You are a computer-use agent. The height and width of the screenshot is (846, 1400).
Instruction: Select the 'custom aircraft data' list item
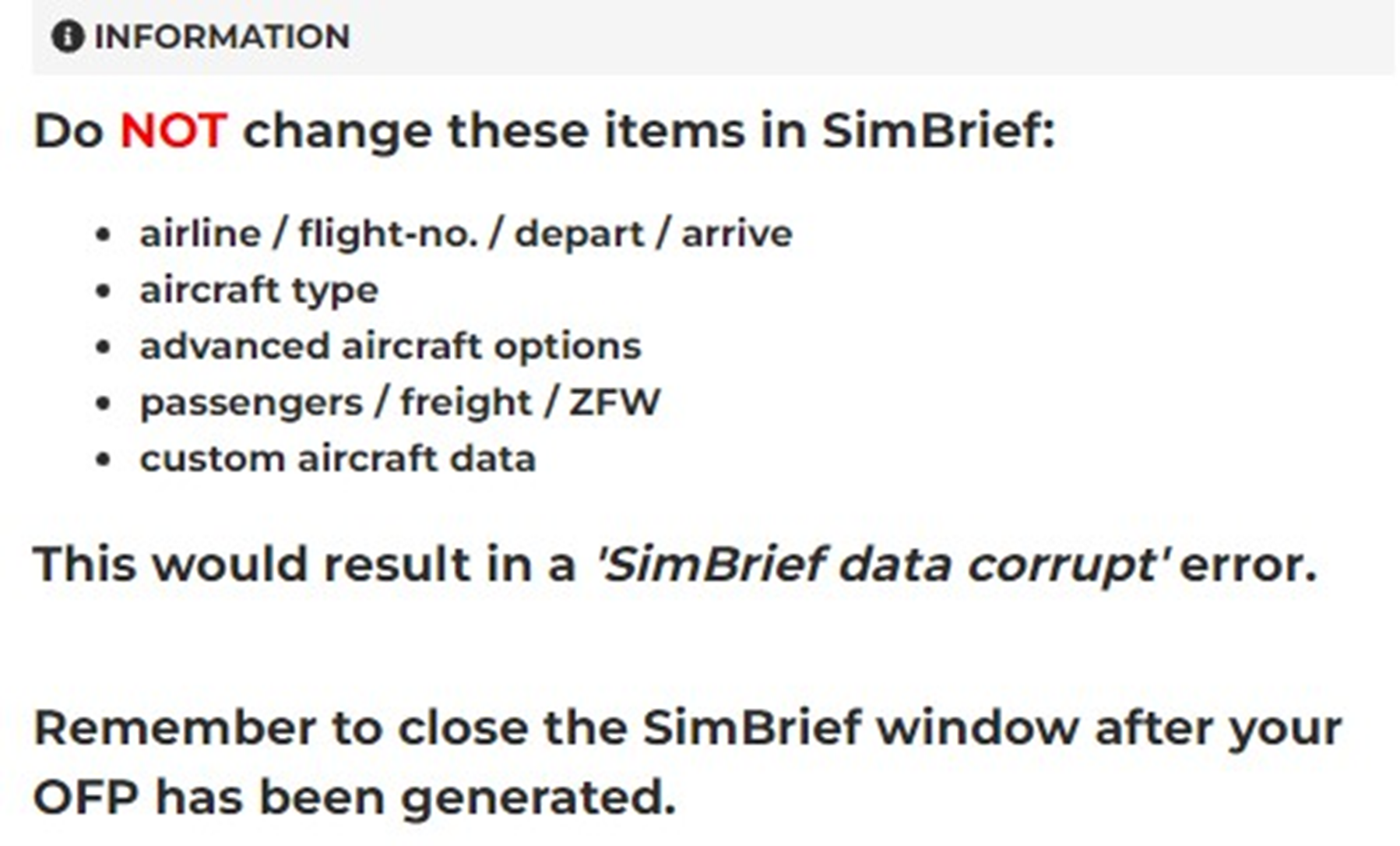(337, 459)
